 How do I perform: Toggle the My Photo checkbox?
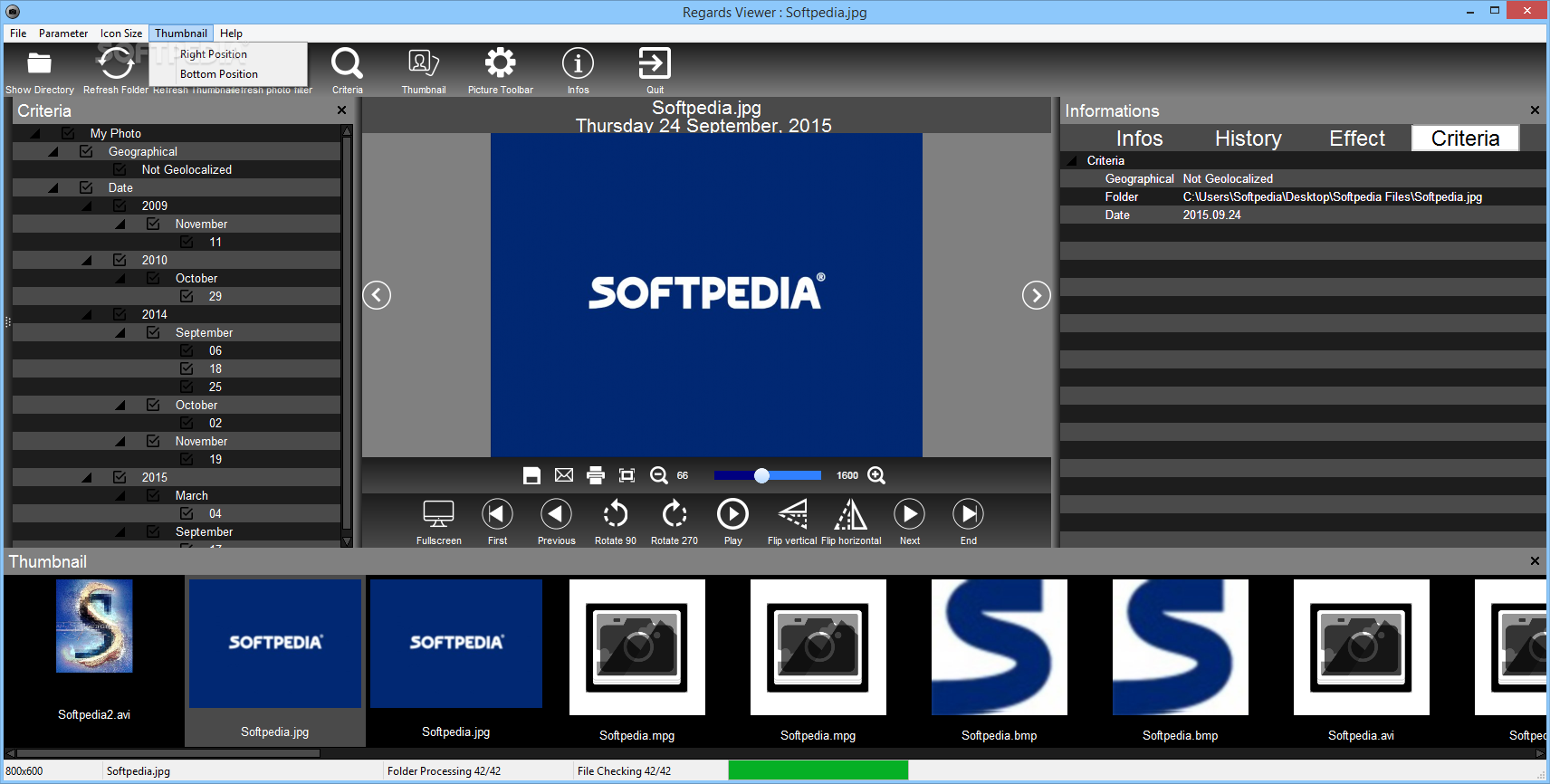(x=68, y=133)
